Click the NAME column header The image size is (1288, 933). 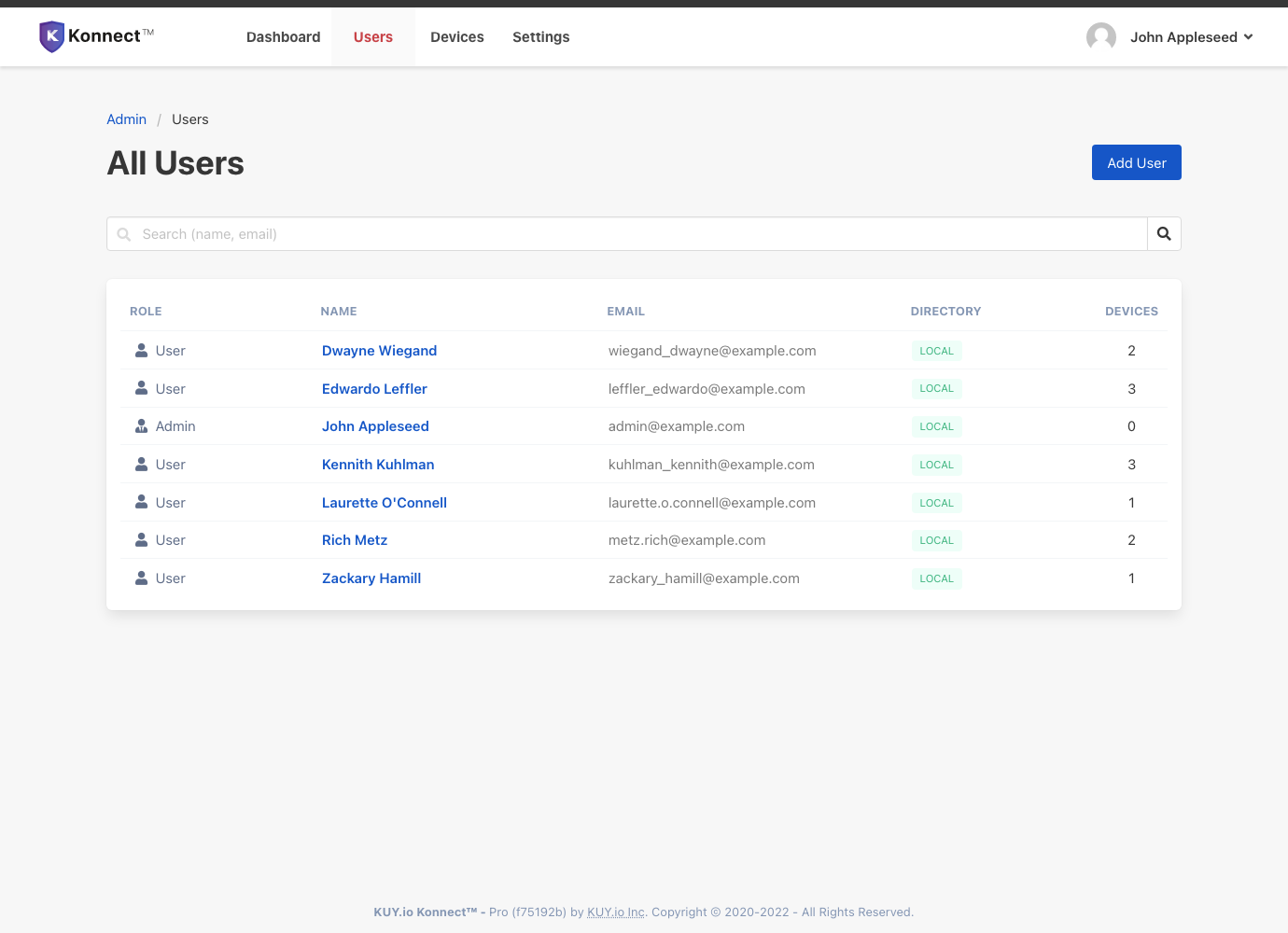[339, 312]
